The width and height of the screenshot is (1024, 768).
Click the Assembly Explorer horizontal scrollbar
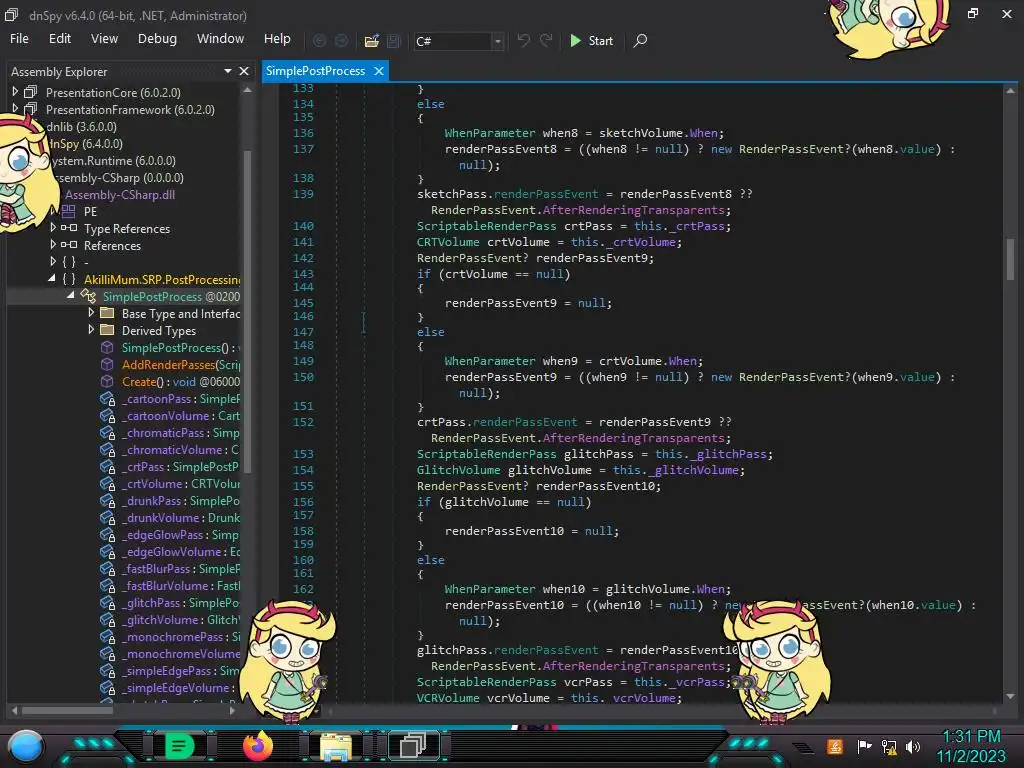click(x=67, y=710)
